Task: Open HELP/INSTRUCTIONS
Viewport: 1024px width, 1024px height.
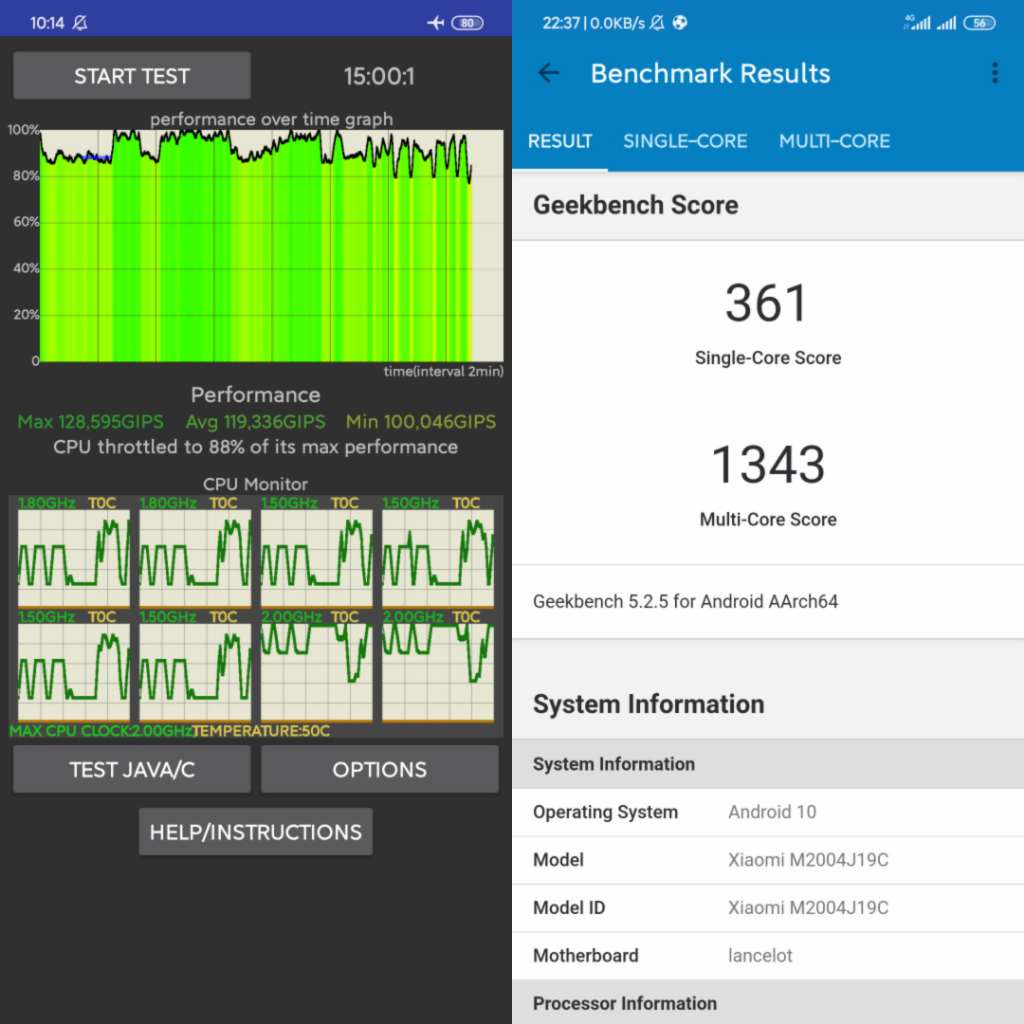Action: [256, 832]
